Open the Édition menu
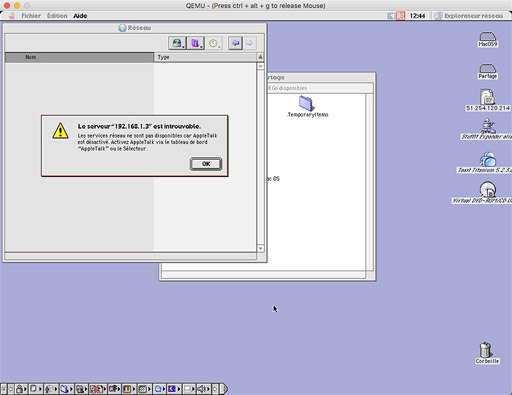512x395 pixels. point(57,16)
